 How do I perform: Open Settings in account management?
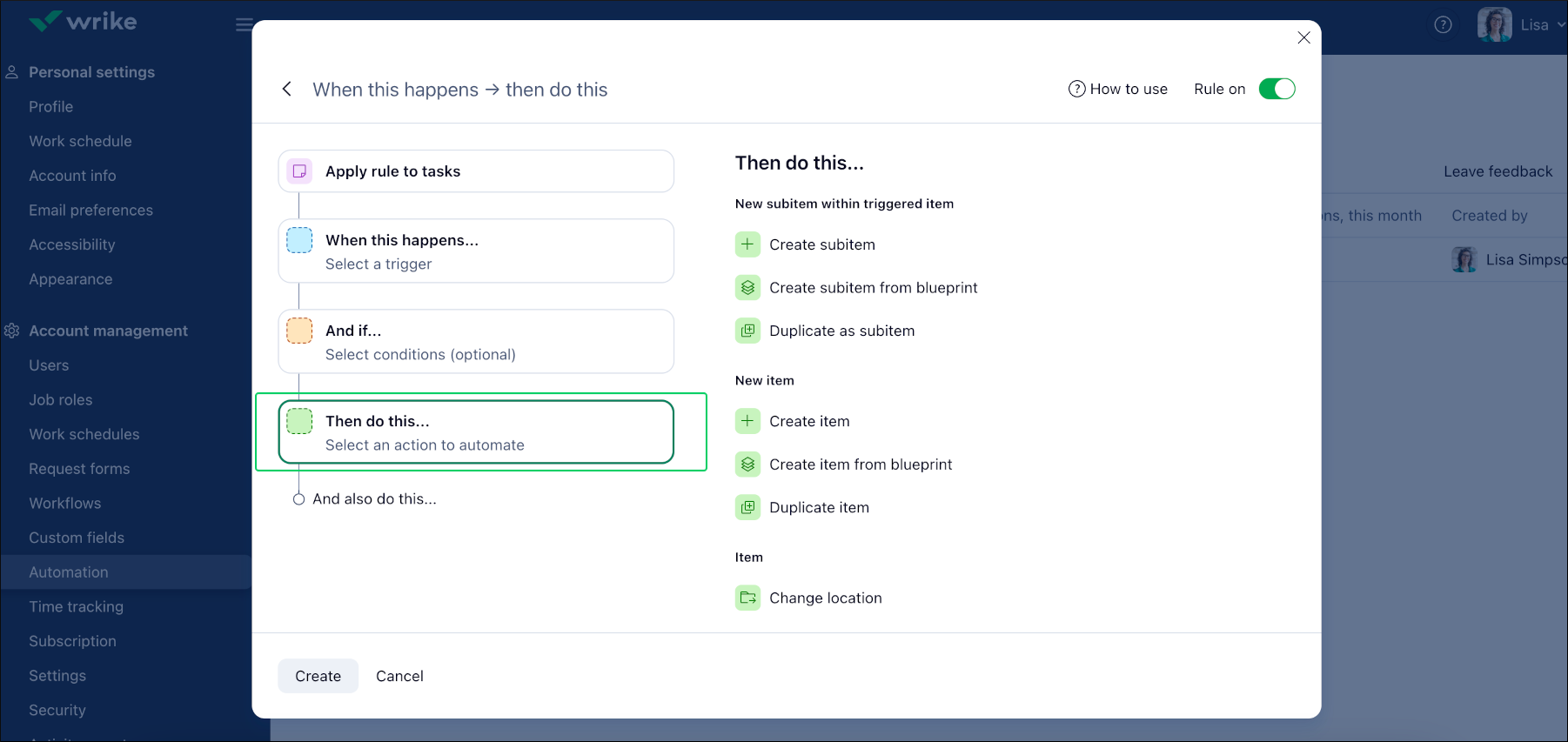click(x=57, y=676)
